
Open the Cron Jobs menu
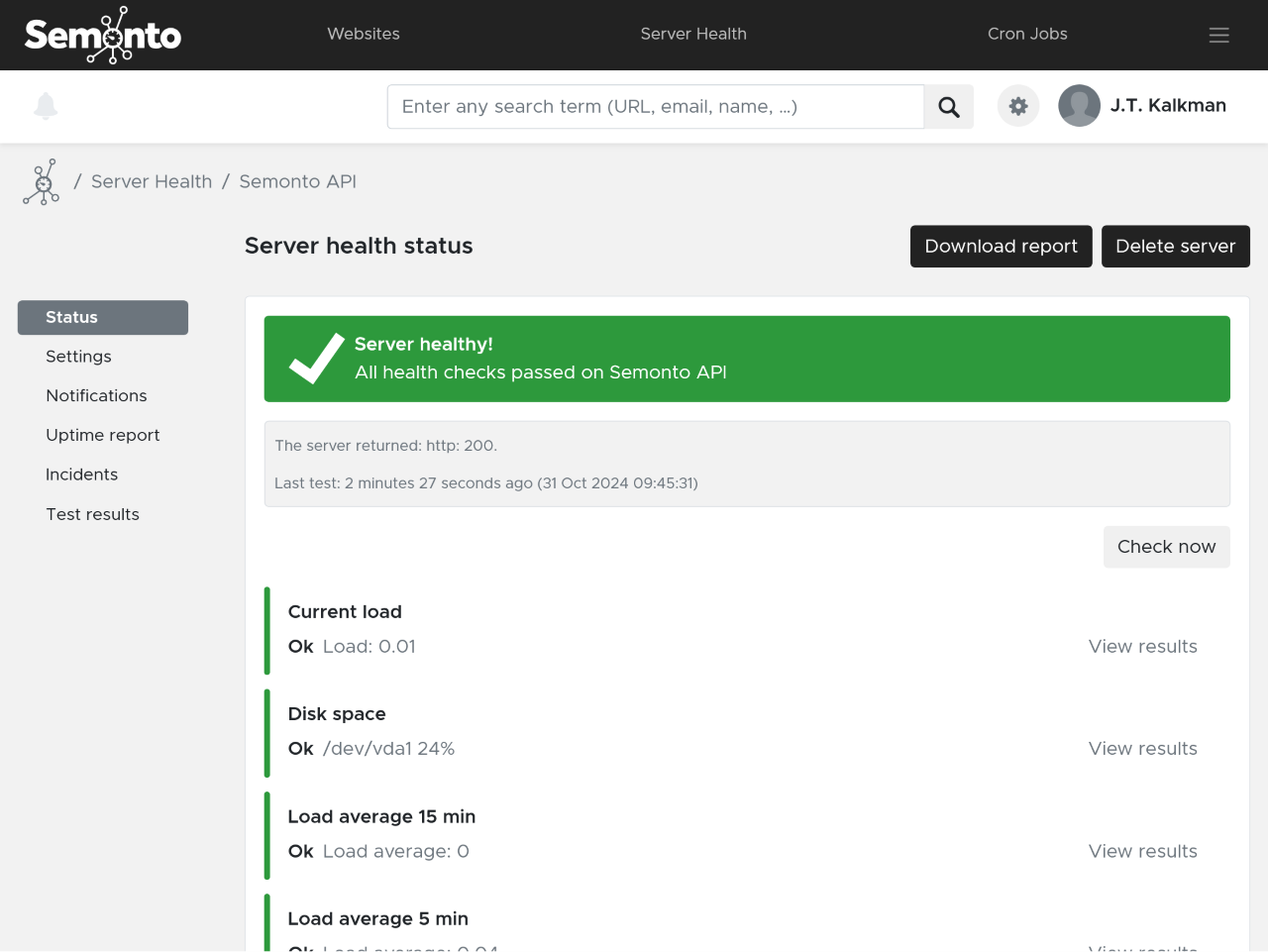pyautogui.click(x=1027, y=34)
